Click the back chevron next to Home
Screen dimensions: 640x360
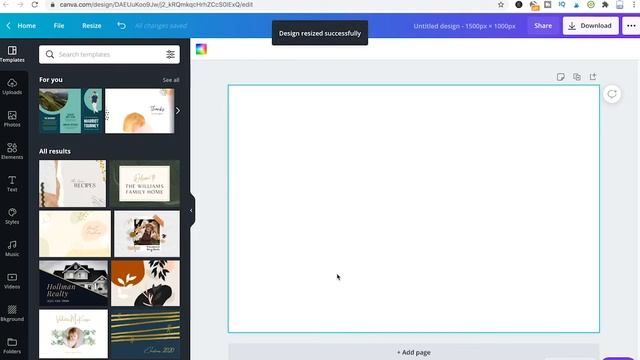click(x=9, y=26)
